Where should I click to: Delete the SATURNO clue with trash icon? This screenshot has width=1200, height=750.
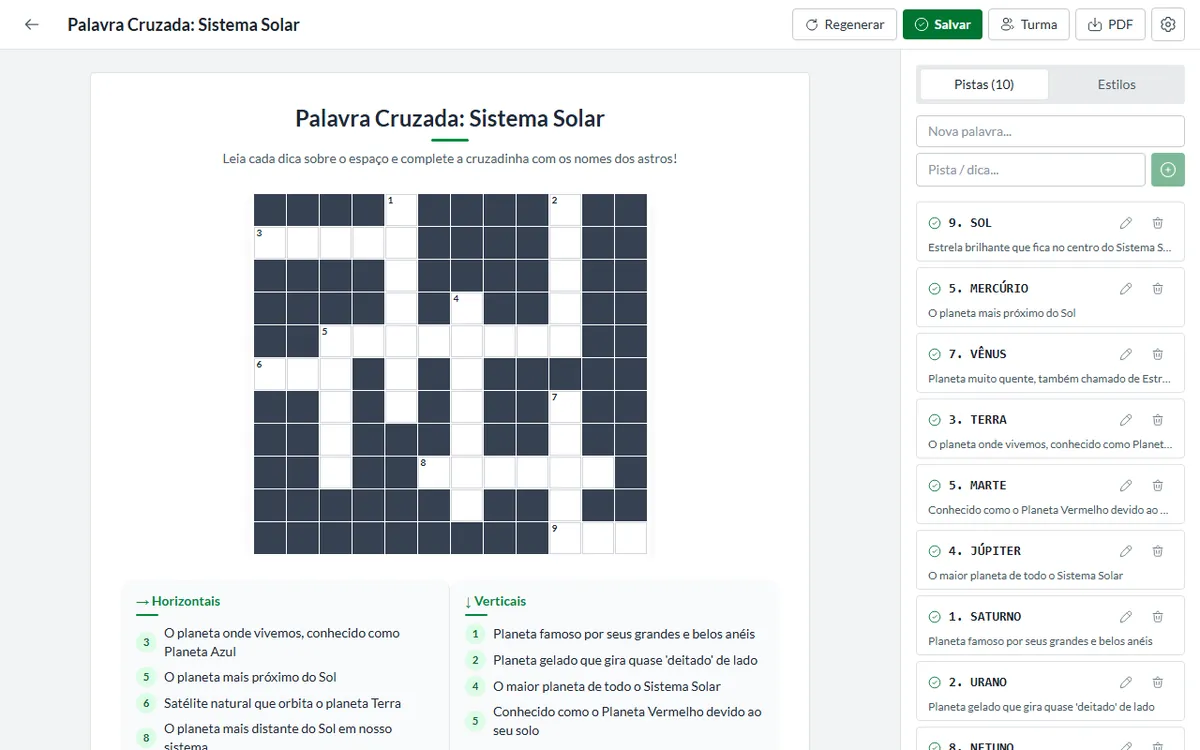point(1158,617)
